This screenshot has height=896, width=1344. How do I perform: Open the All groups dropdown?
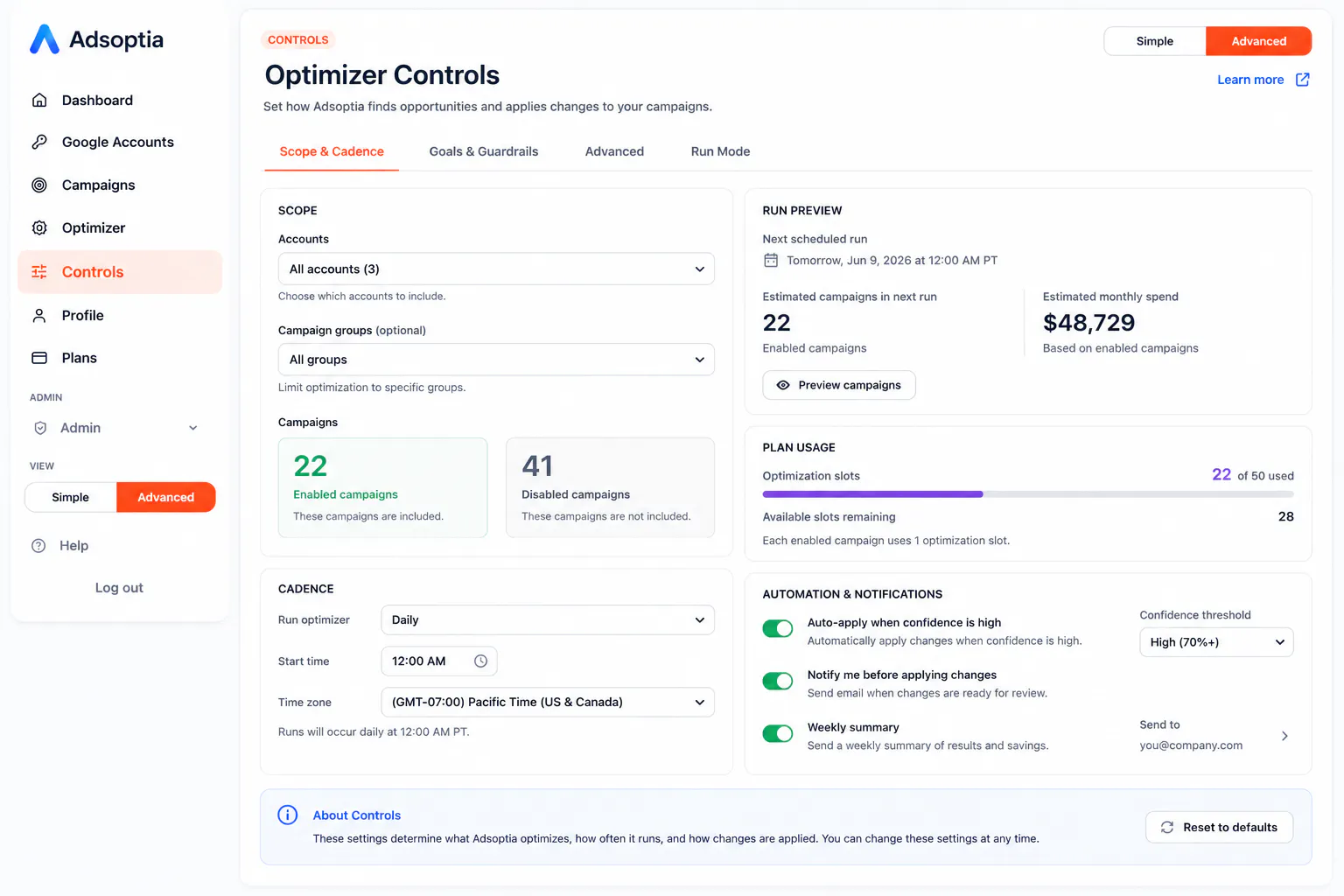[496, 360]
